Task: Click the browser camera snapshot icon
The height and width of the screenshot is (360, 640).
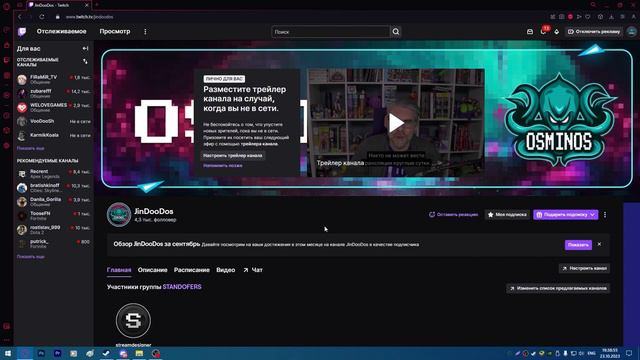Action: [x=562, y=17]
